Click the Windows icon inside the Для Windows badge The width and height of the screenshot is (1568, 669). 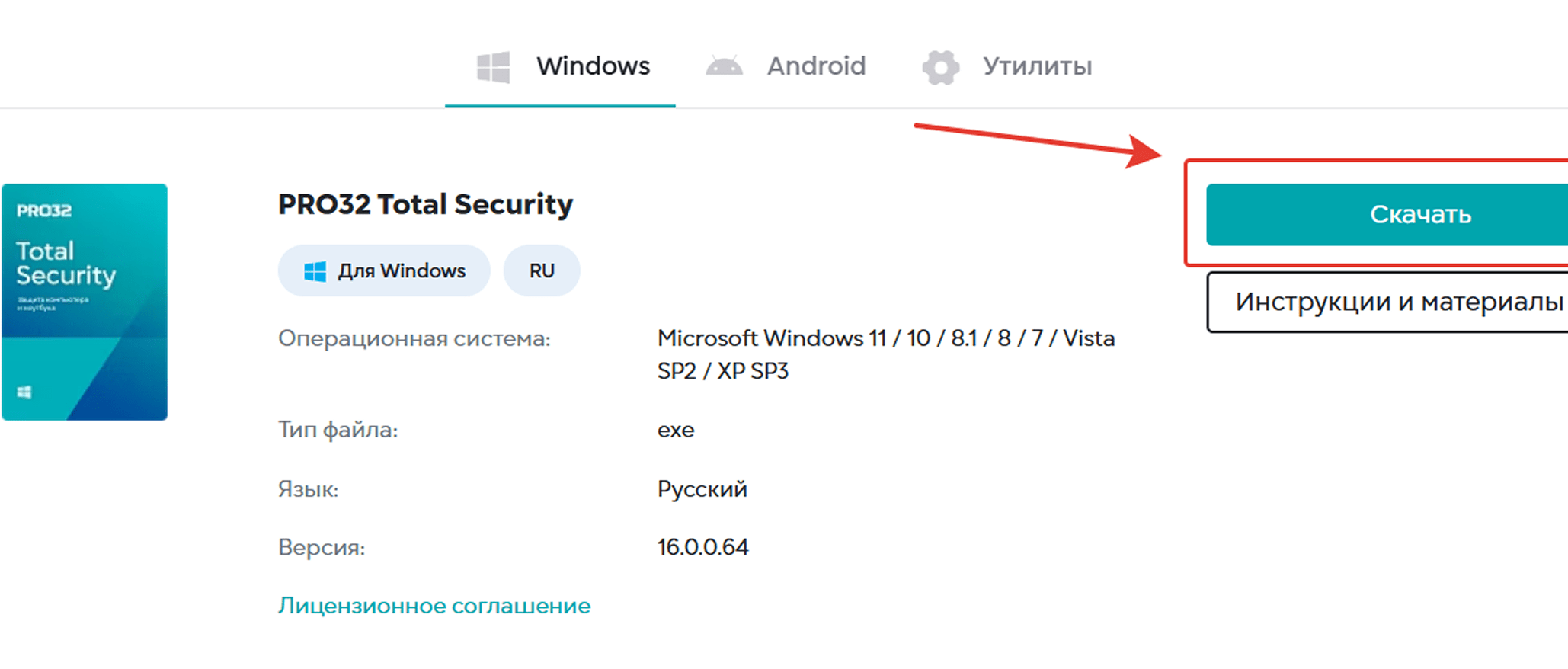coord(315,270)
